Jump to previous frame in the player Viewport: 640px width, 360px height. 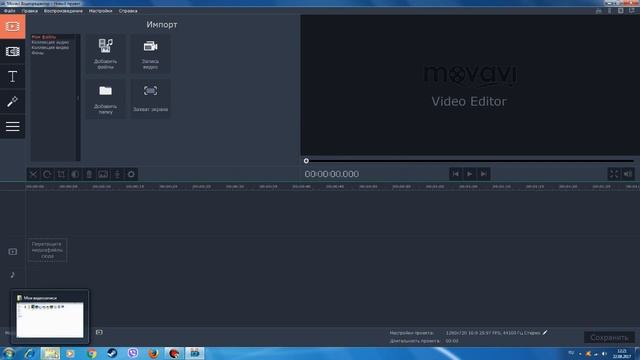point(456,174)
